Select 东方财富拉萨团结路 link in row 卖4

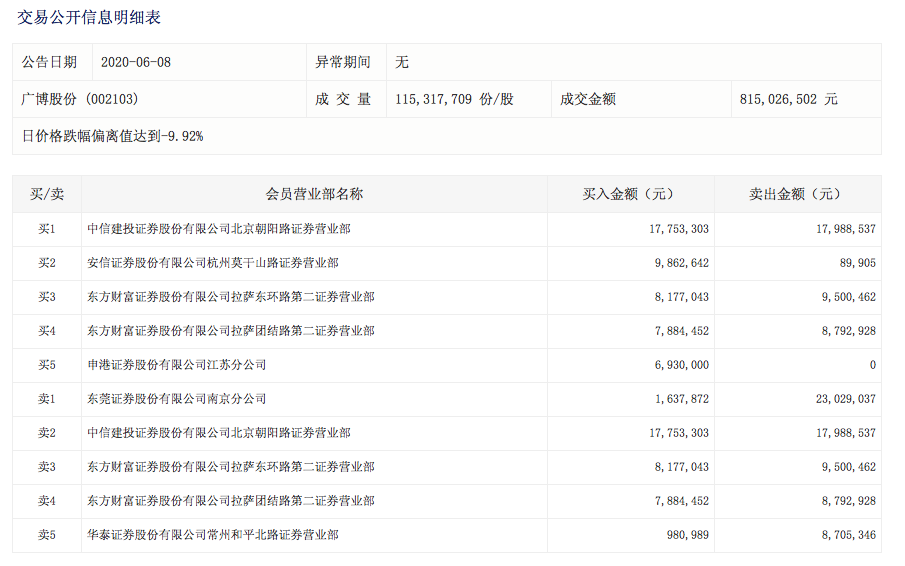(x=230, y=501)
